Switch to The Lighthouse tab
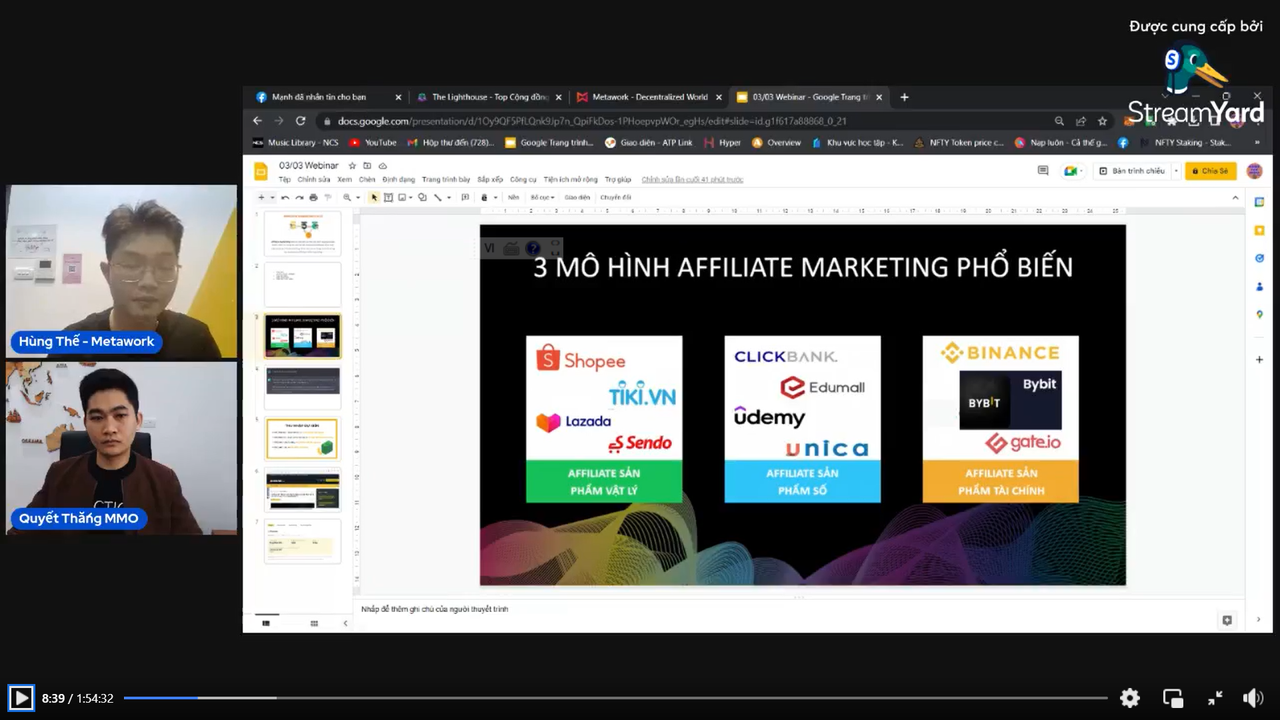The height and width of the screenshot is (720, 1280). click(x=490, y=97)
